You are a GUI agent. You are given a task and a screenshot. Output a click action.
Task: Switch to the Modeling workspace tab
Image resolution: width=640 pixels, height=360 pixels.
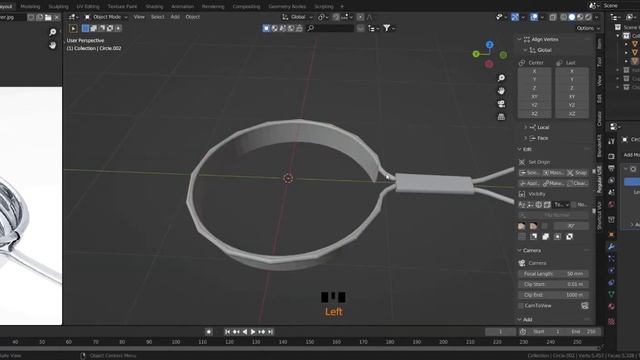[30, 6]
